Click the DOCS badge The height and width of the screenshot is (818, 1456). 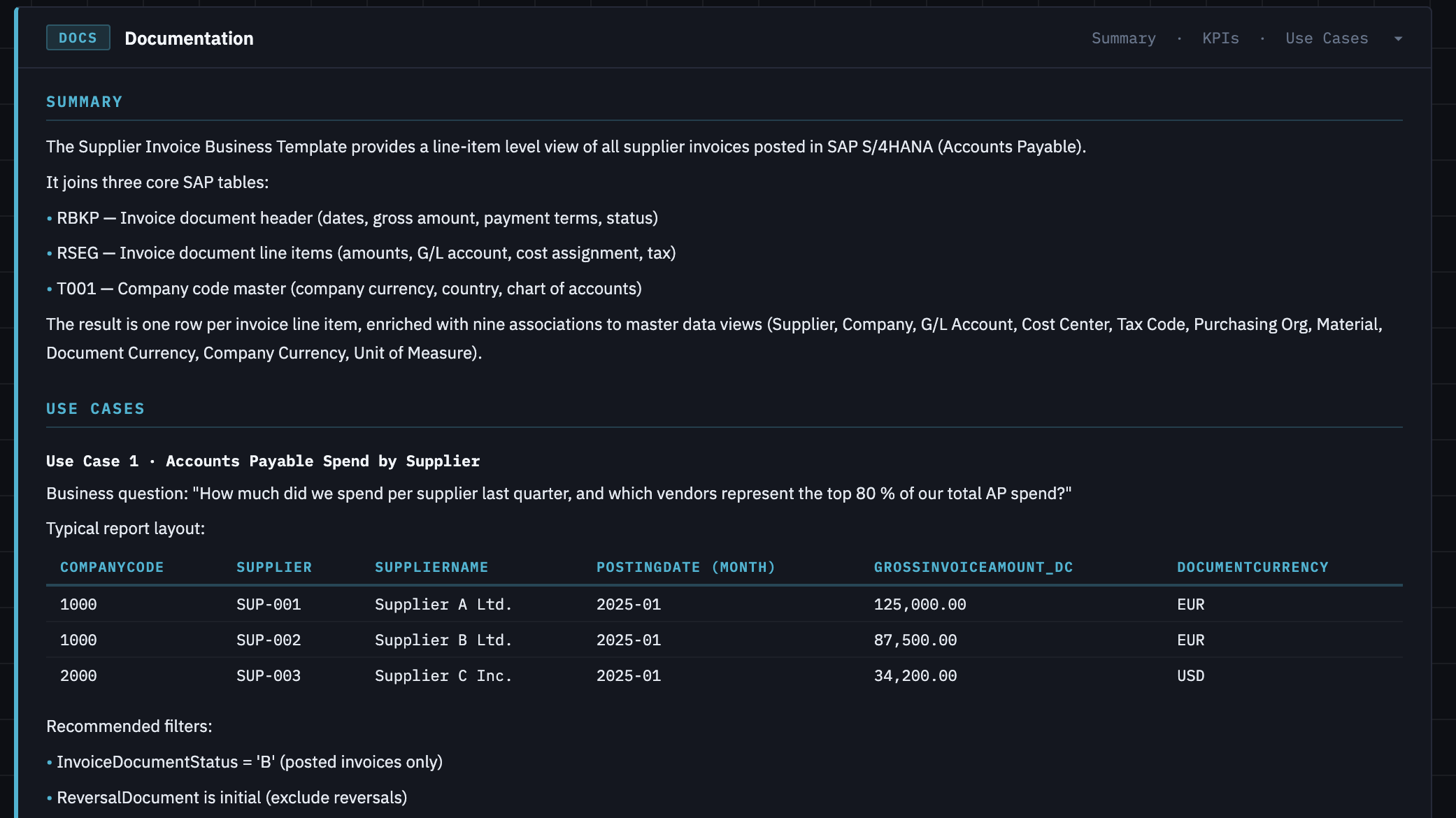78,38
